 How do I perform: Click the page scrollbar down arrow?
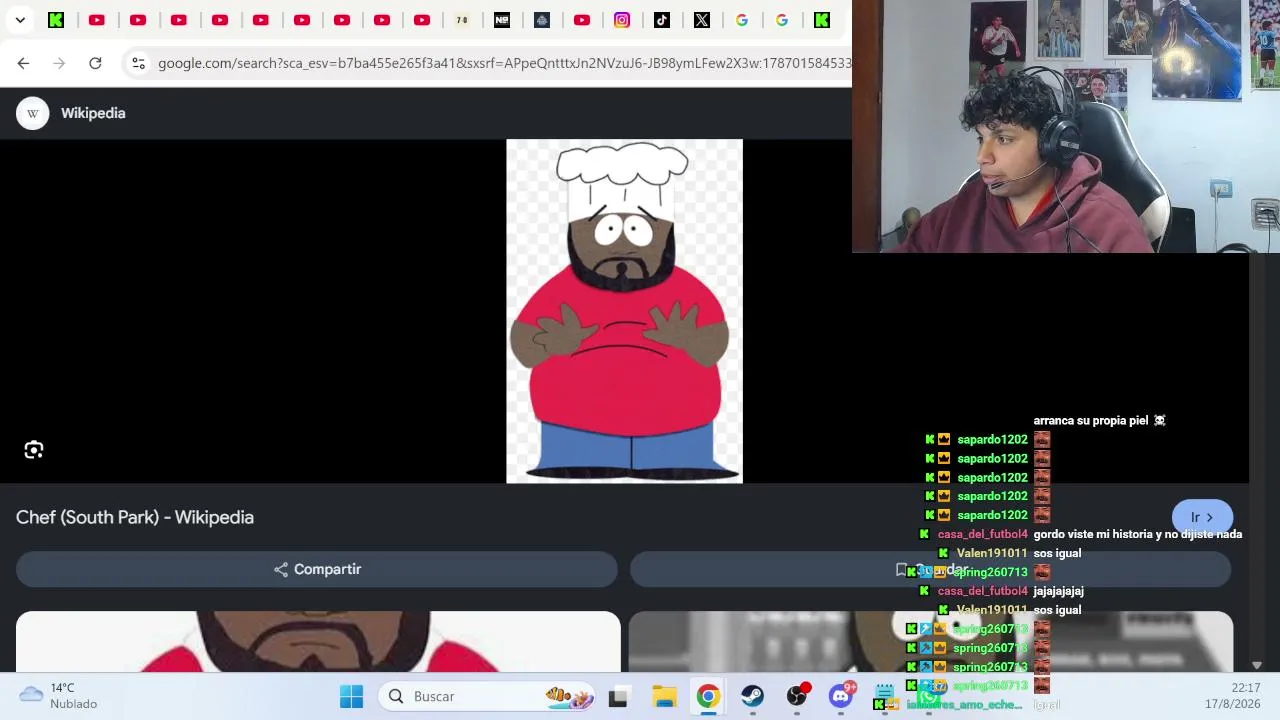[x=1257, y=665]
